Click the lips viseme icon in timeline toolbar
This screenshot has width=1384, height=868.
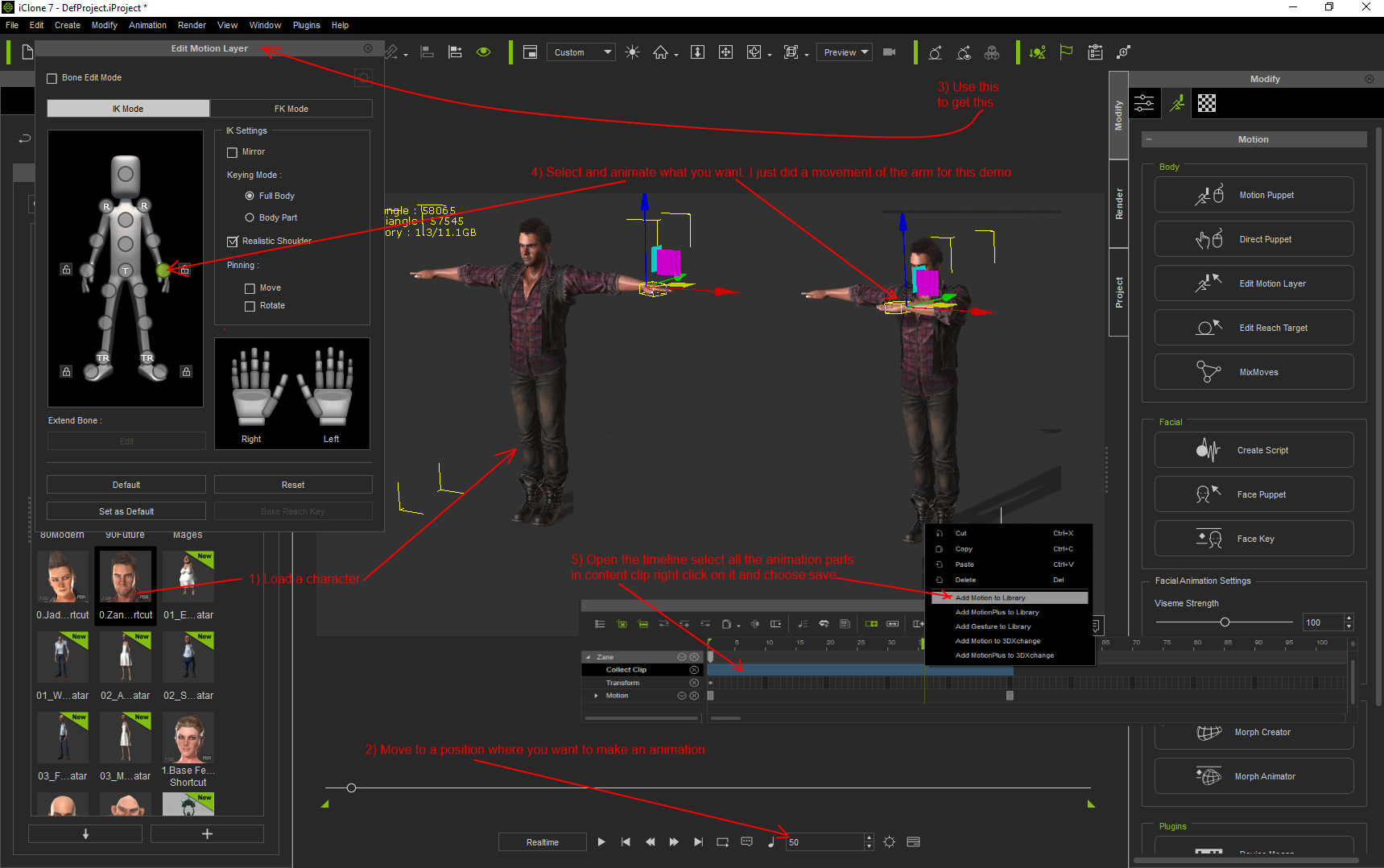824,624
